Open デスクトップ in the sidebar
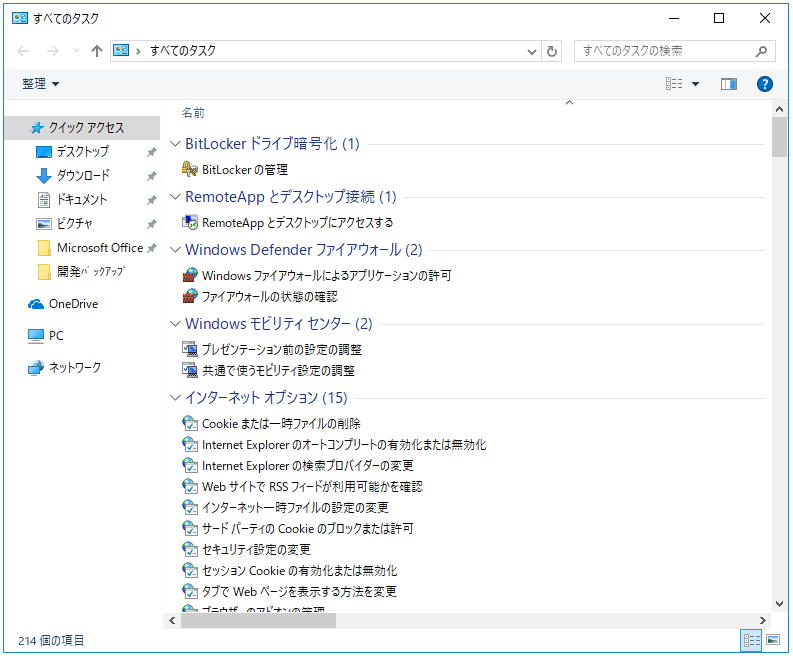Image resolution: width=793 pixels, height=656 pixels. pos(83,151)
